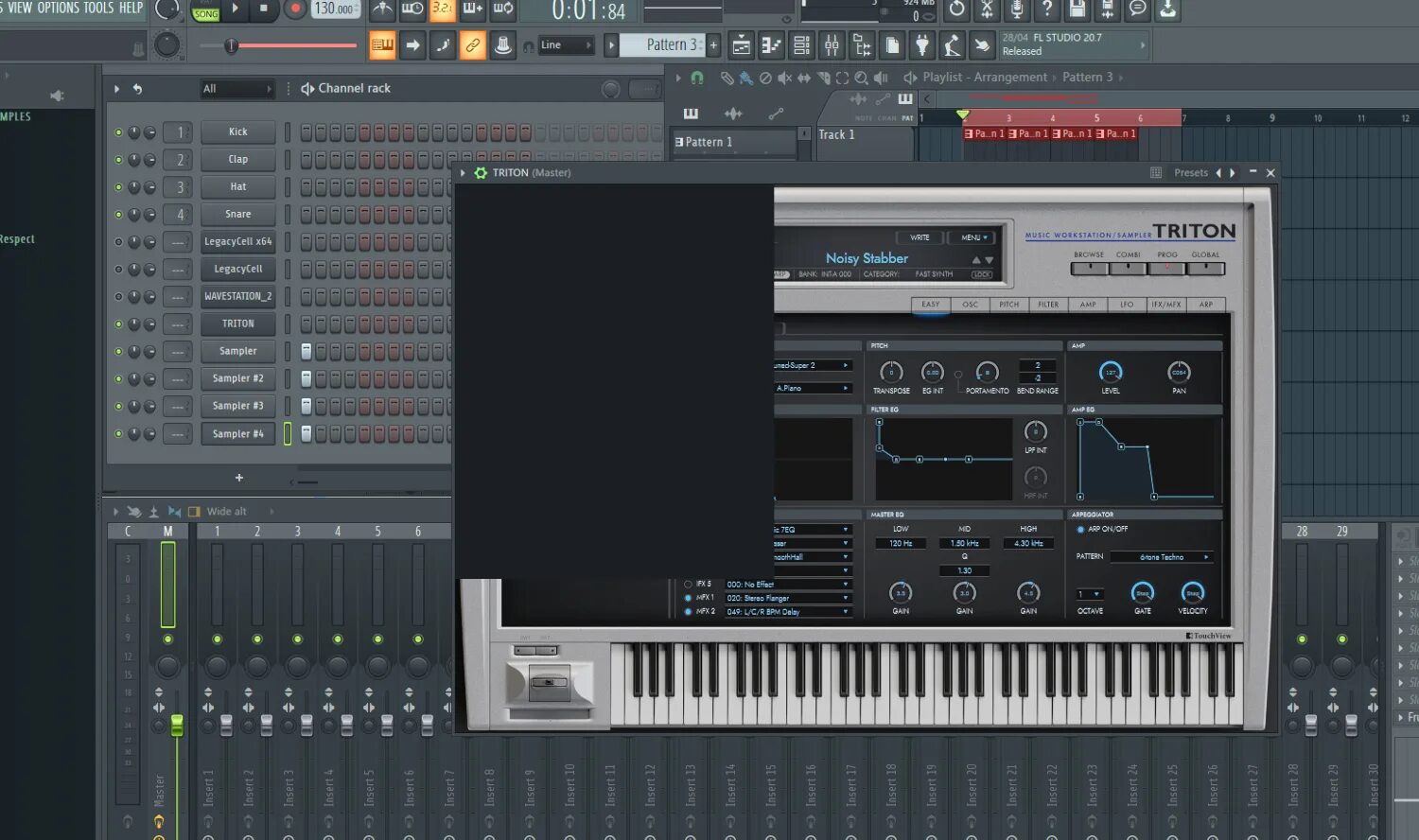Click the stop button in transport
Image resolution: width=1419 pixels, height=840 pixels.
(264, 9)
